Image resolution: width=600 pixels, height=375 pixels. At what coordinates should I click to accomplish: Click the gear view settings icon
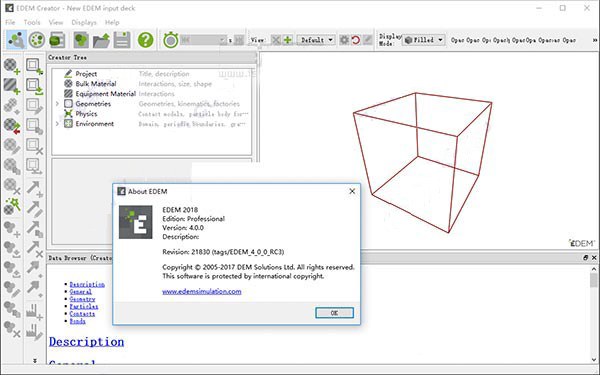tap(344, 40)
